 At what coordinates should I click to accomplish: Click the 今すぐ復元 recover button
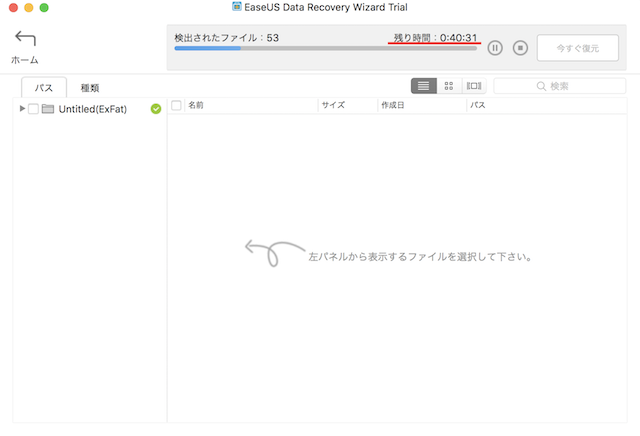(x=578, y=48)
